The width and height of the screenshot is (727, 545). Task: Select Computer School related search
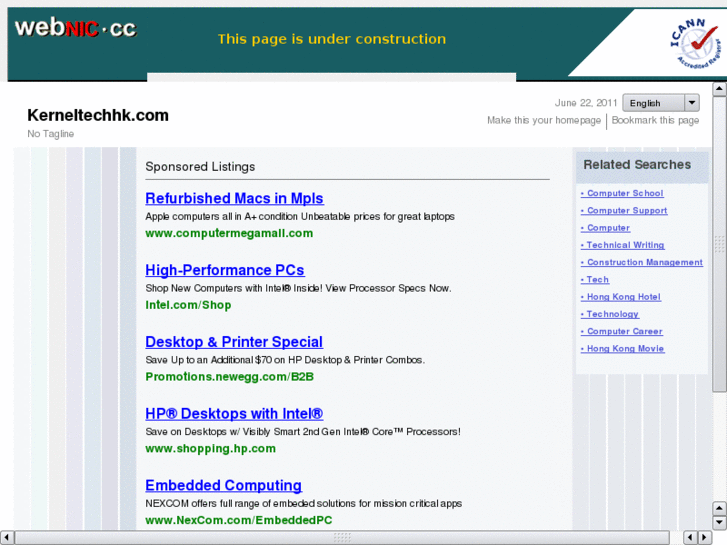coord(622,193)
